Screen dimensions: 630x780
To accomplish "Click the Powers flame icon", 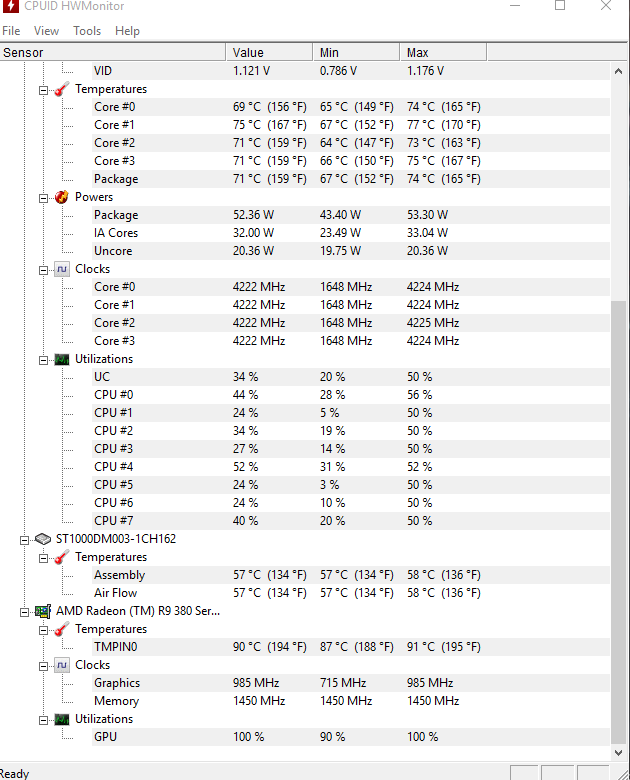I will pyautogui.click(x=61, y=197).
